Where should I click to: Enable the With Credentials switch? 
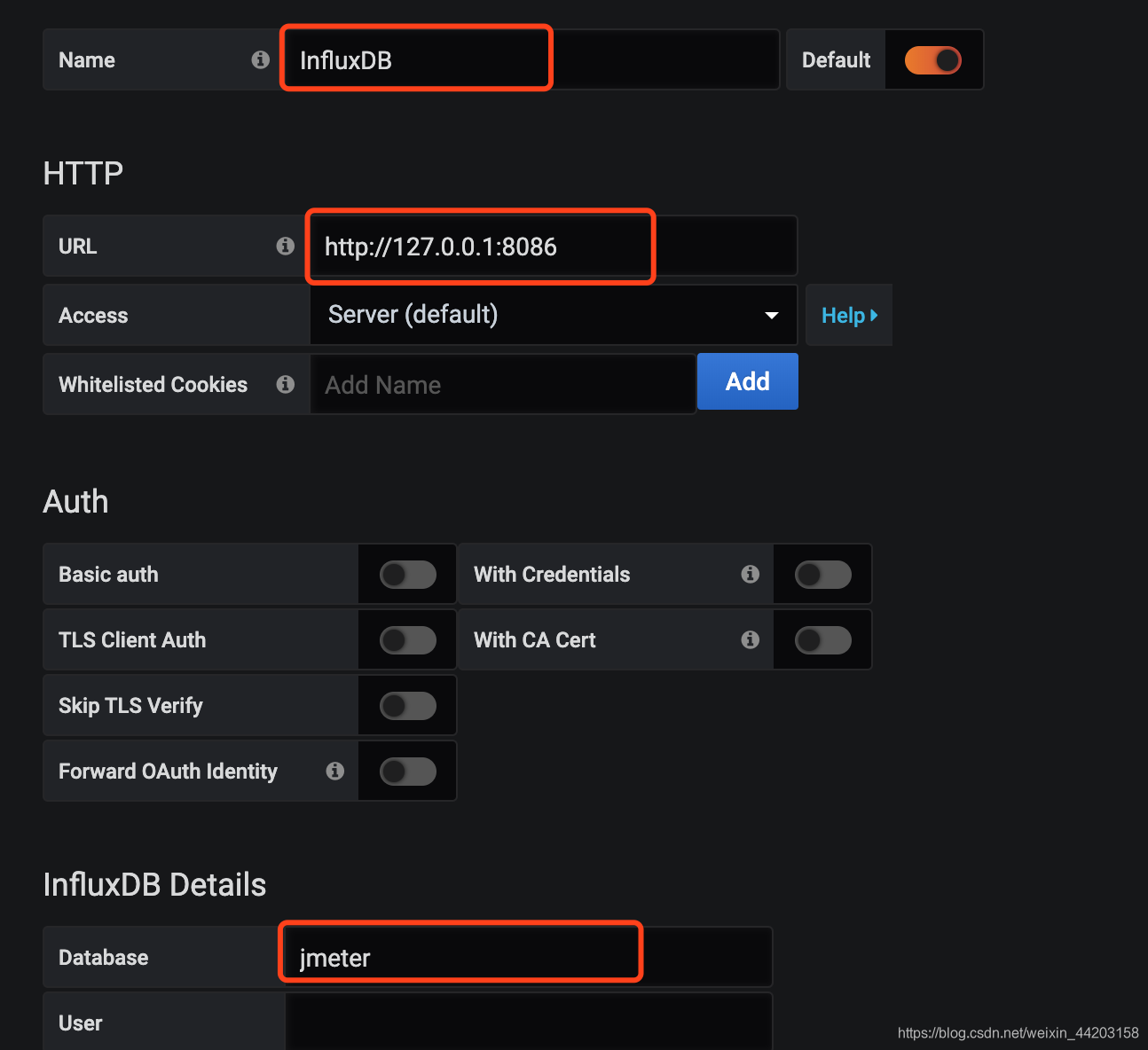coord(823,575)
